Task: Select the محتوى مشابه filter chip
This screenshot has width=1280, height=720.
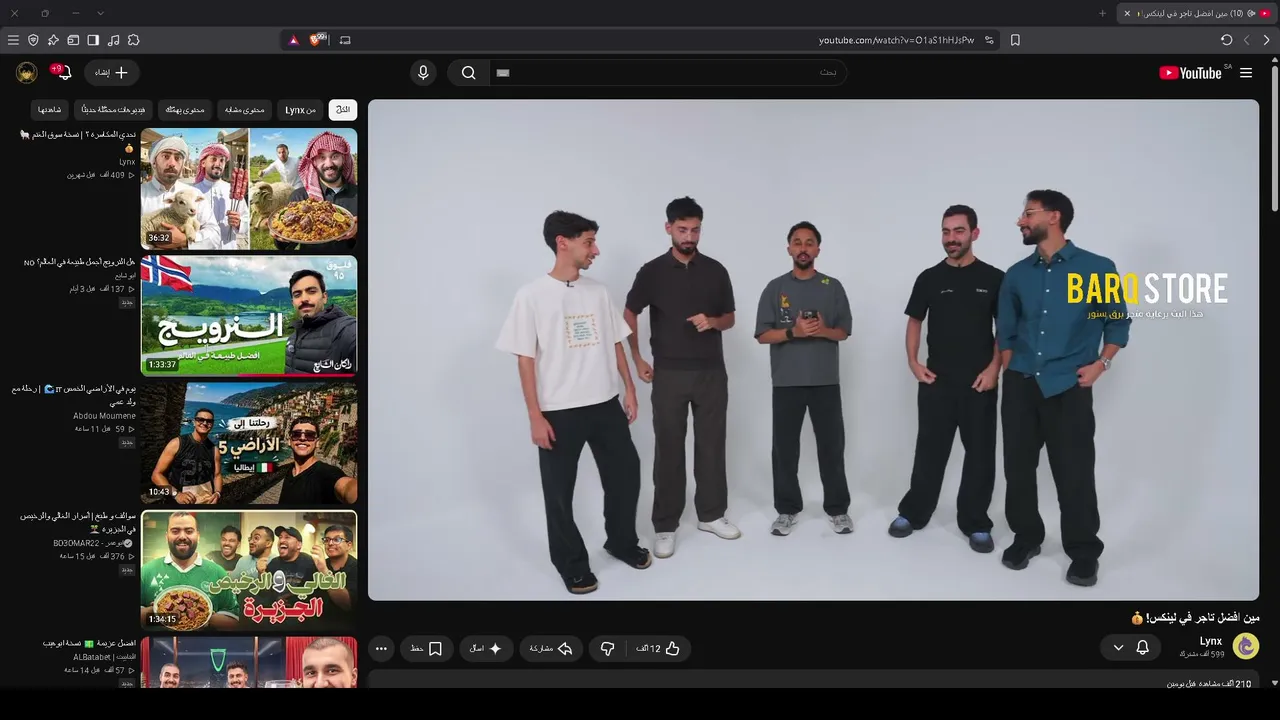Action: pos(244,110)
